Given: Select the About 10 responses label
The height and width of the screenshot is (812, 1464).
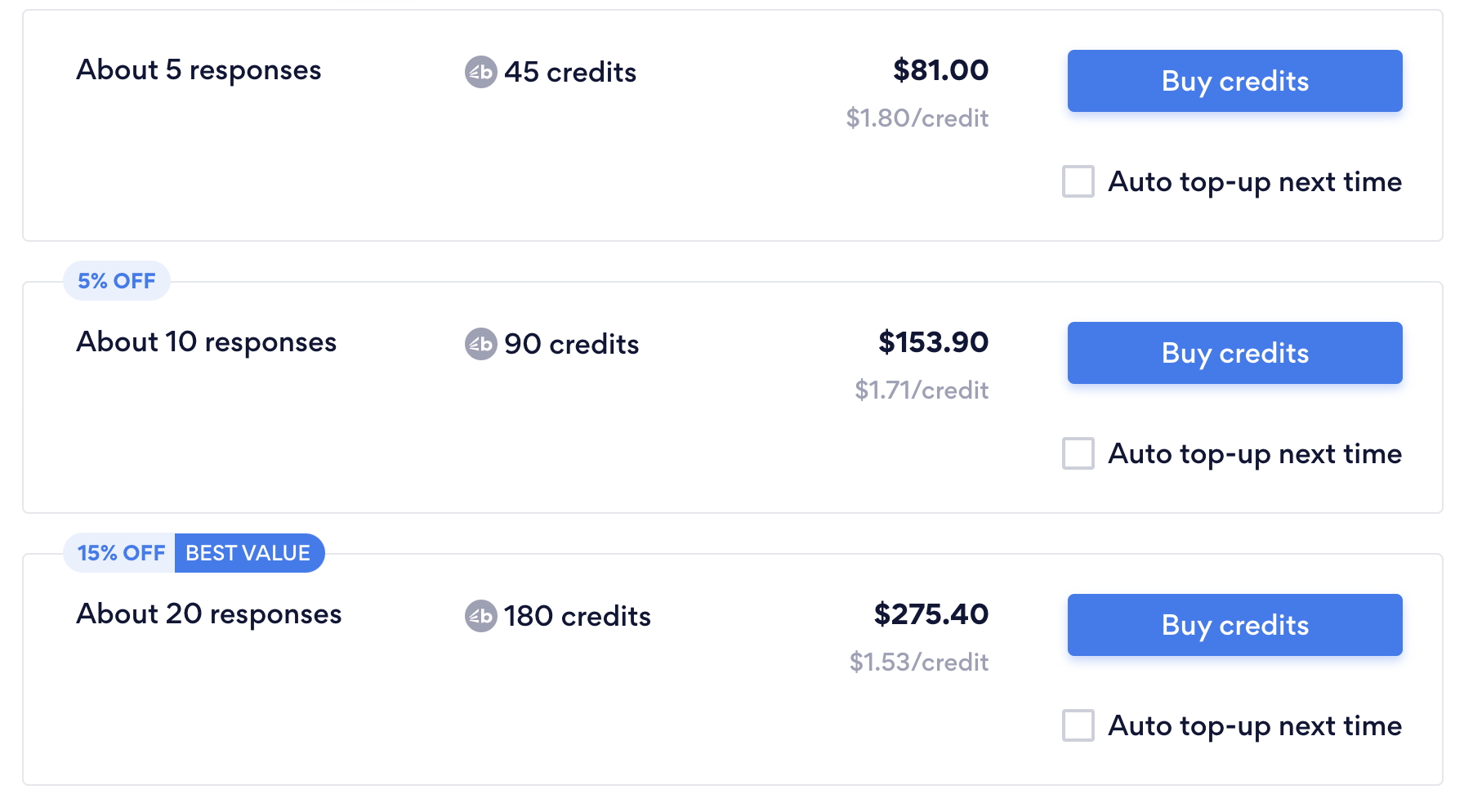Looking at the screenshot, I should [x=205, y=342].
